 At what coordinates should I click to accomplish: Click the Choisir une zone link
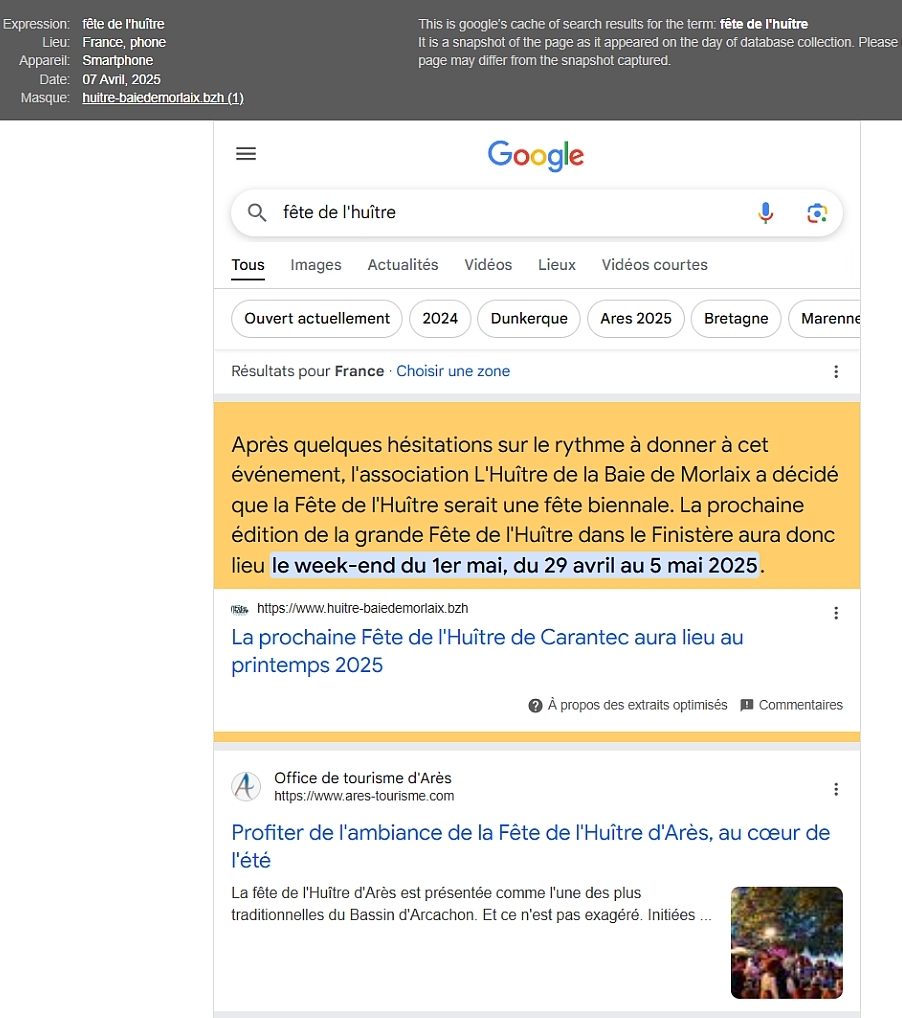(x=453, y=371)
